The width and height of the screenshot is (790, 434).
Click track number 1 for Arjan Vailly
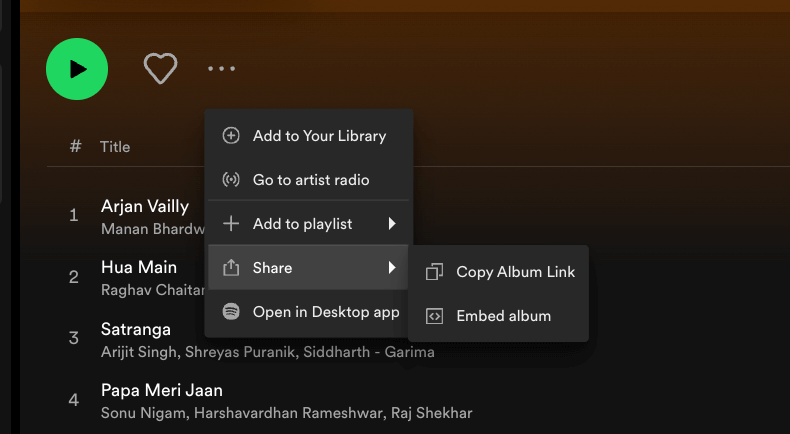74,216
